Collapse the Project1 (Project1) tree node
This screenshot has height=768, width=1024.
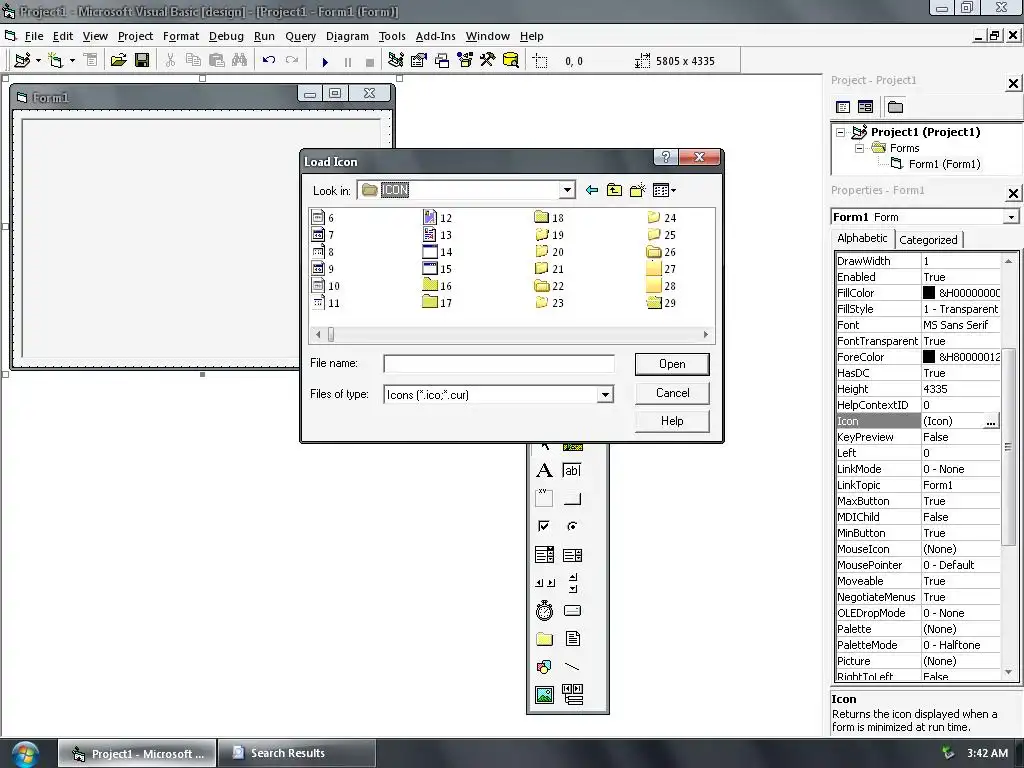pyautogui.click(x=841, y=132)
